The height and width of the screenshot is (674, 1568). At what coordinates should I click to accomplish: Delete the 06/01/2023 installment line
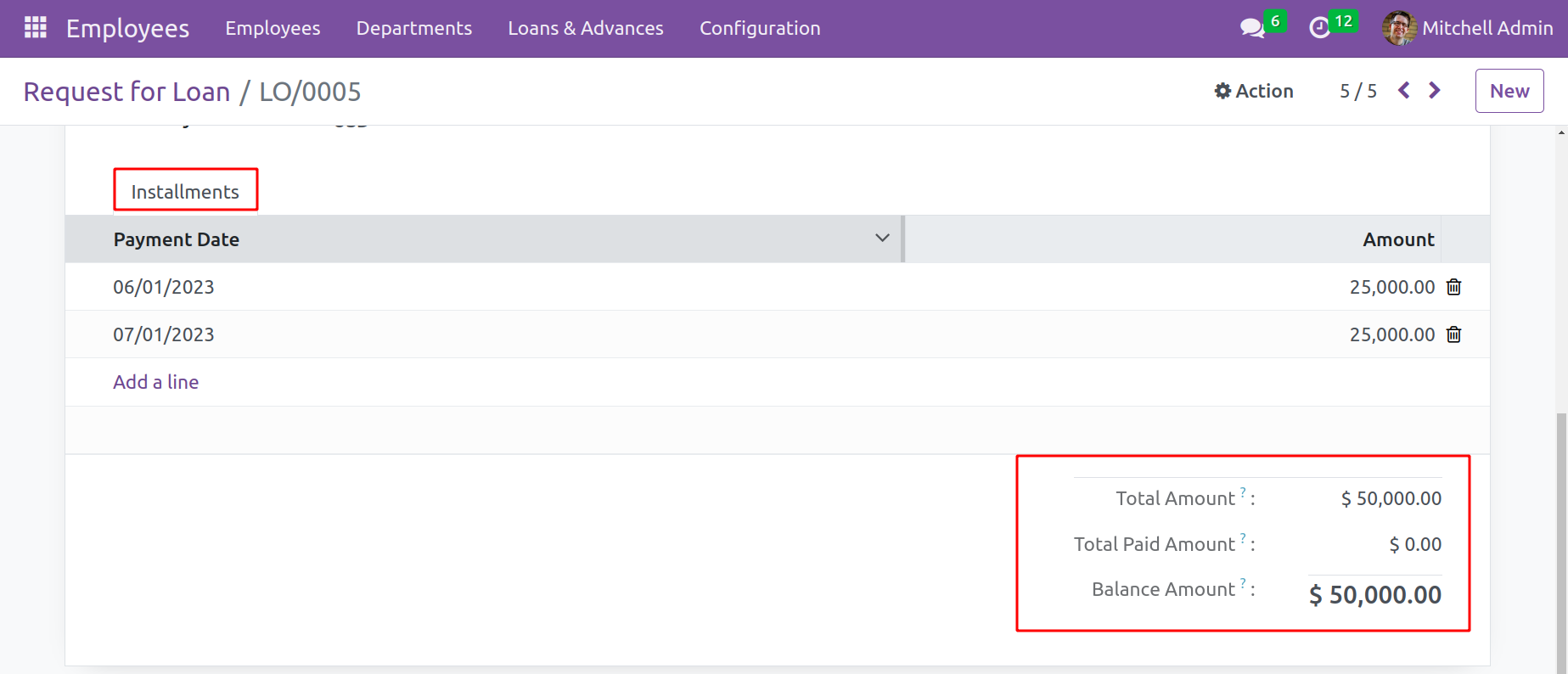pos(1453,287)
